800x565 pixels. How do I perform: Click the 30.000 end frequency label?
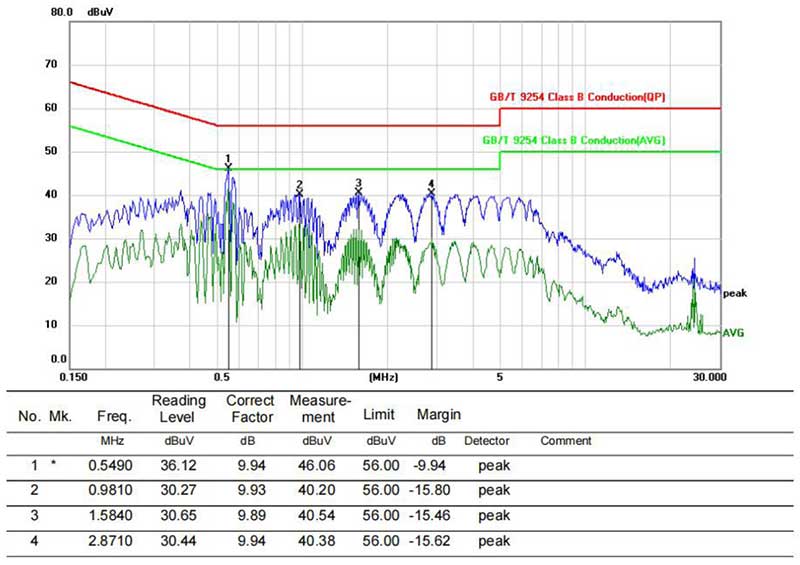click(708, 378)
